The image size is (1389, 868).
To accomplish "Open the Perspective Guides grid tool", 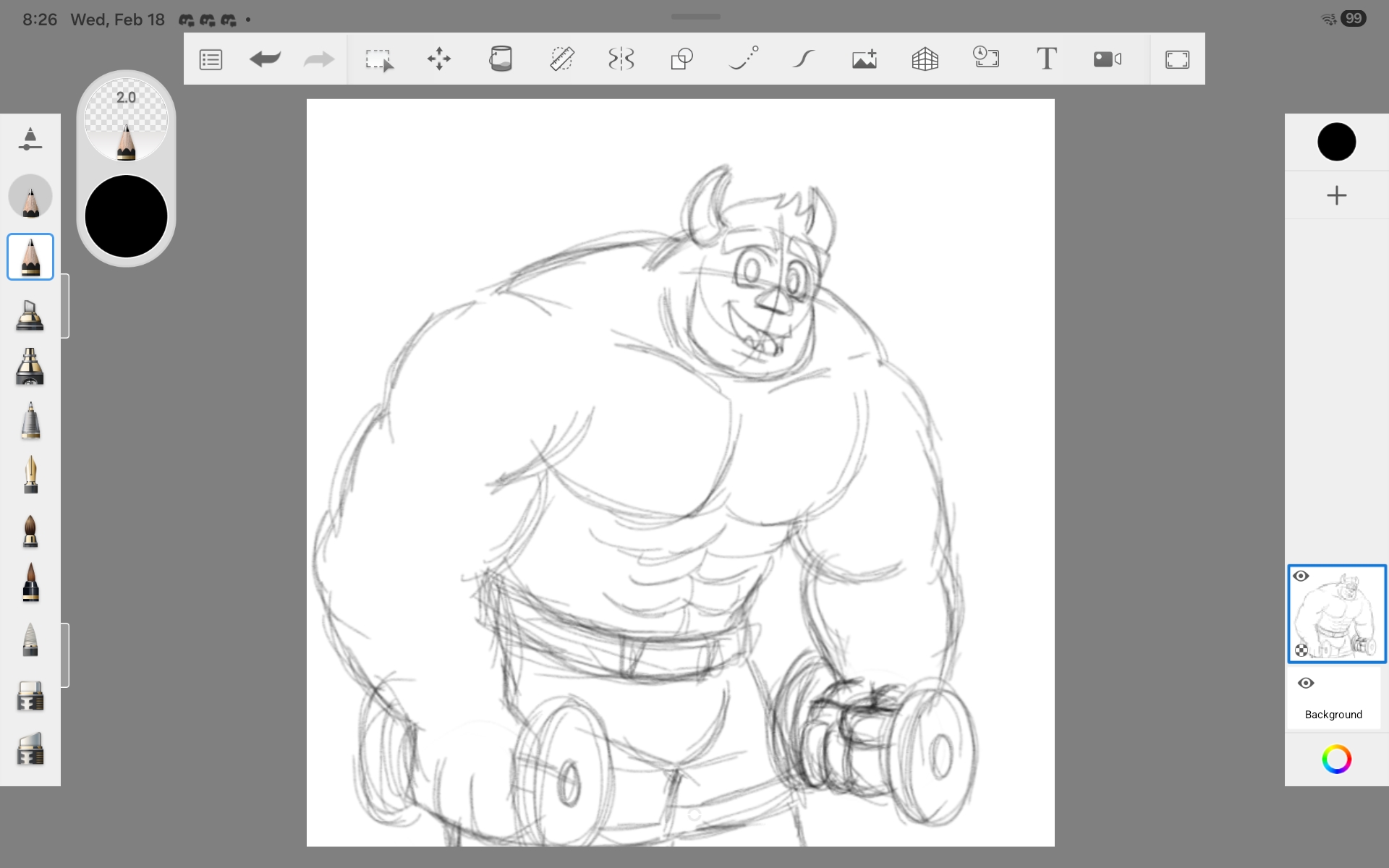I will click(x=925, y=59).
